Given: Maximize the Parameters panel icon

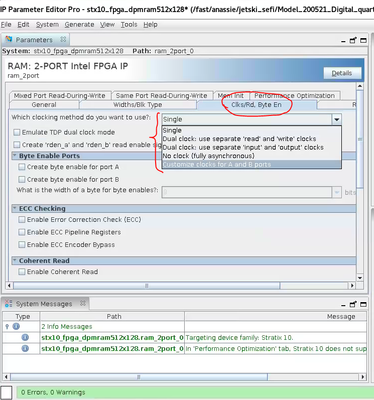Looking at the screenshot, I should 363,40.
